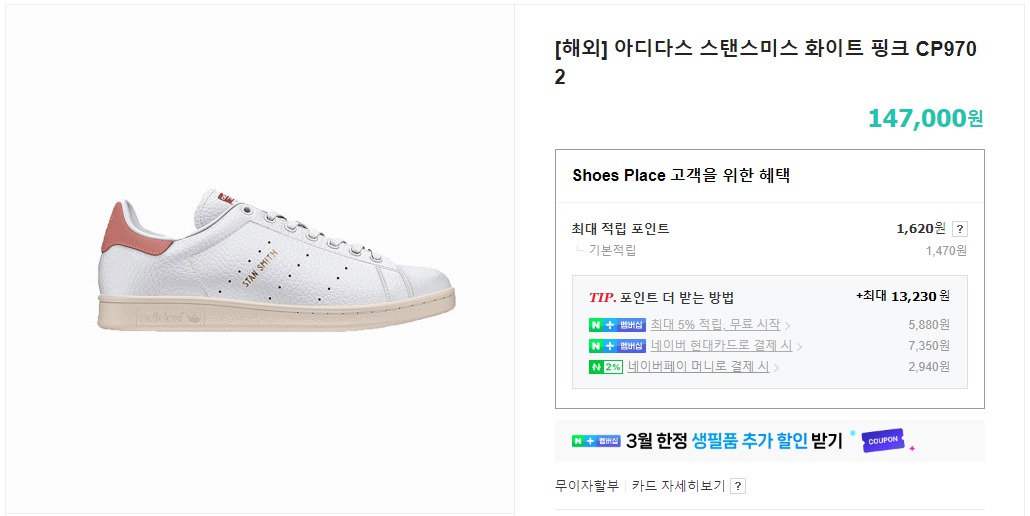Click the question mark next to 카드 자세히보기
This screenshot has width=1030, height=516.
click(738, 486)
